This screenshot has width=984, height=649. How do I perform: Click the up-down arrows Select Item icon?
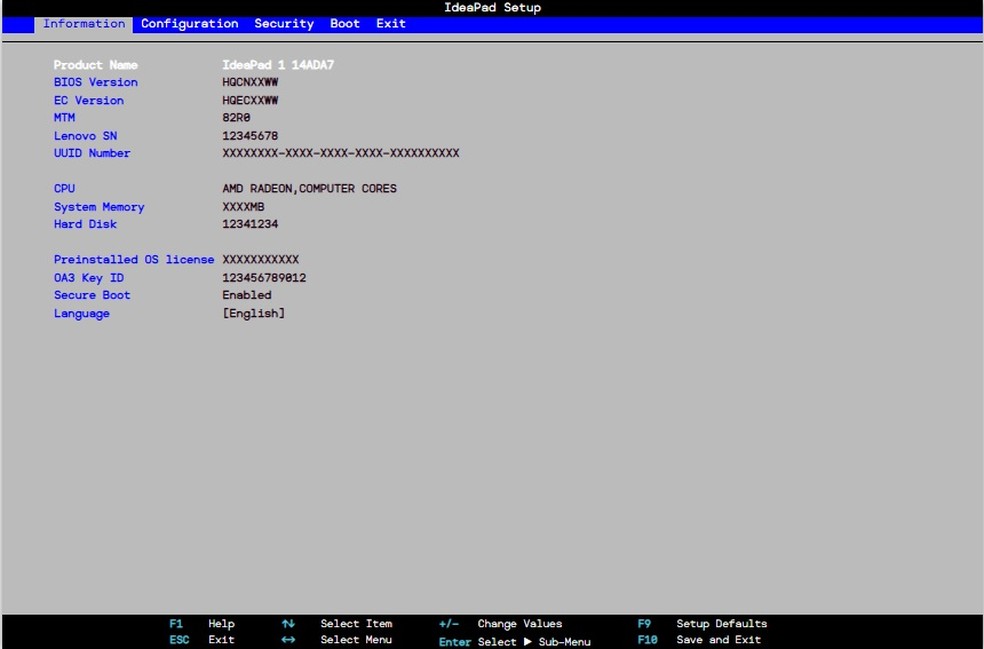(288, 624)
